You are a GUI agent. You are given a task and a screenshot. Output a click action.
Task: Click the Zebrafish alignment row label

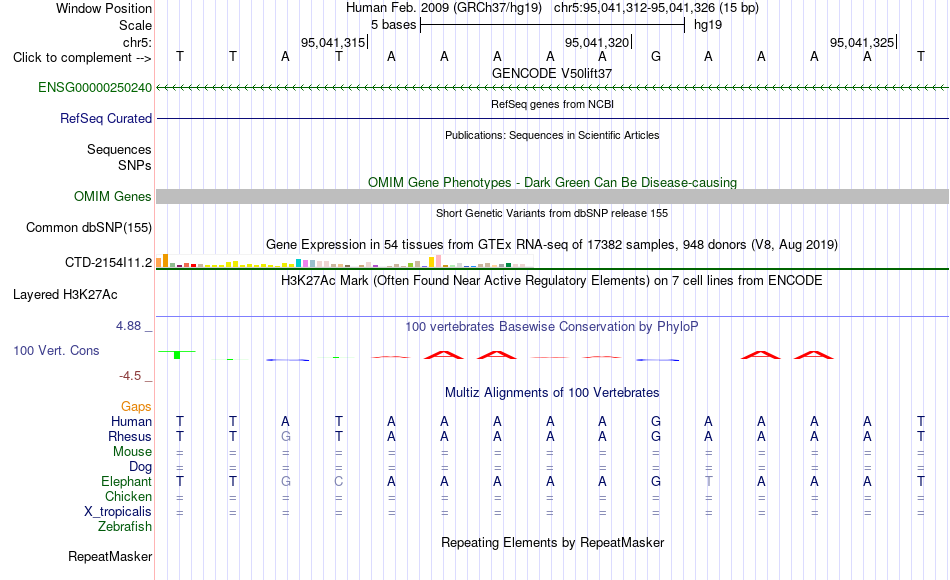pos(125,526)
